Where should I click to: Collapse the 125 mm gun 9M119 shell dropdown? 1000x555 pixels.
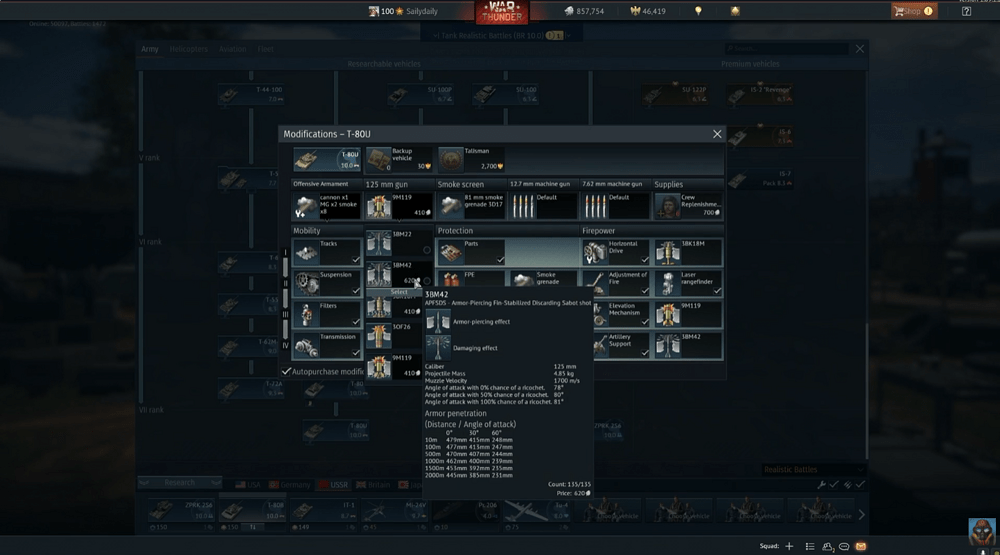pos(399,206)
